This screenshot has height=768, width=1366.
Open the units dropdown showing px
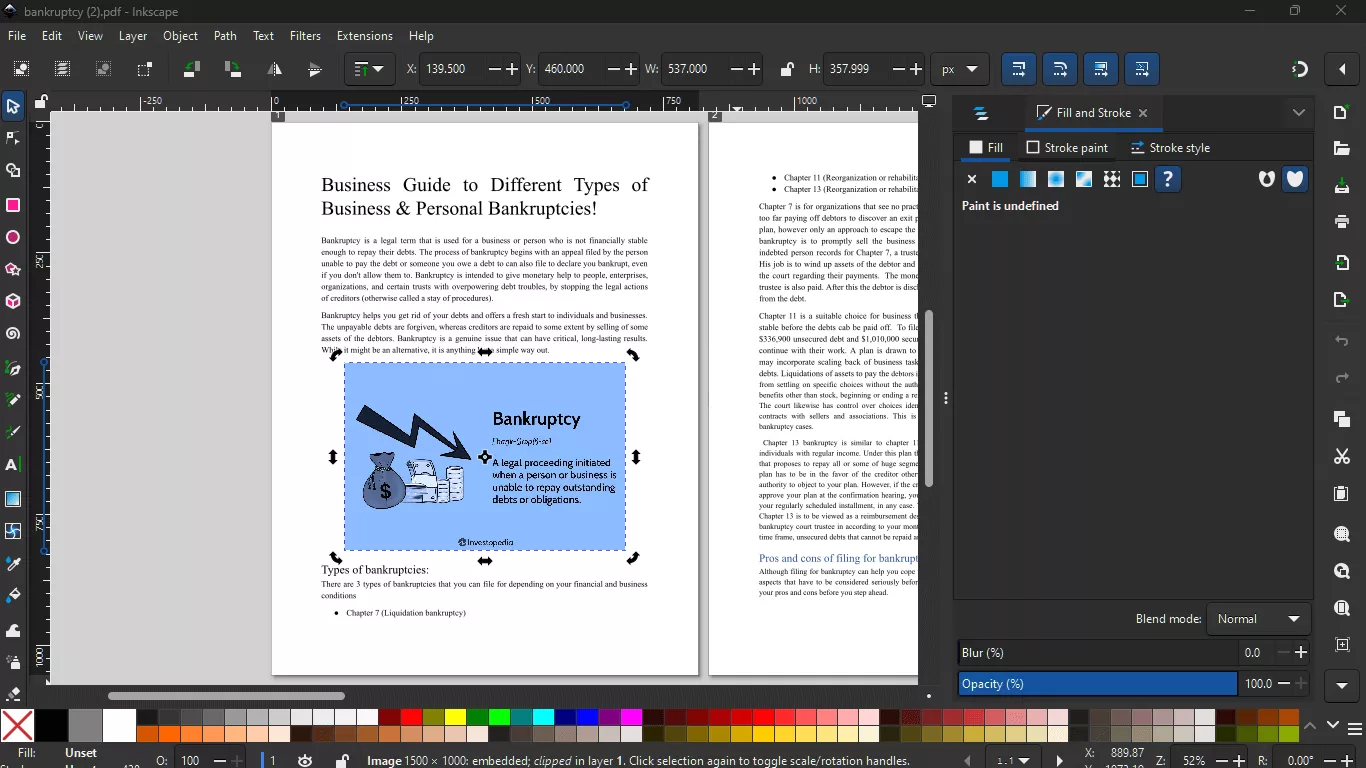(x=960, y=69)
